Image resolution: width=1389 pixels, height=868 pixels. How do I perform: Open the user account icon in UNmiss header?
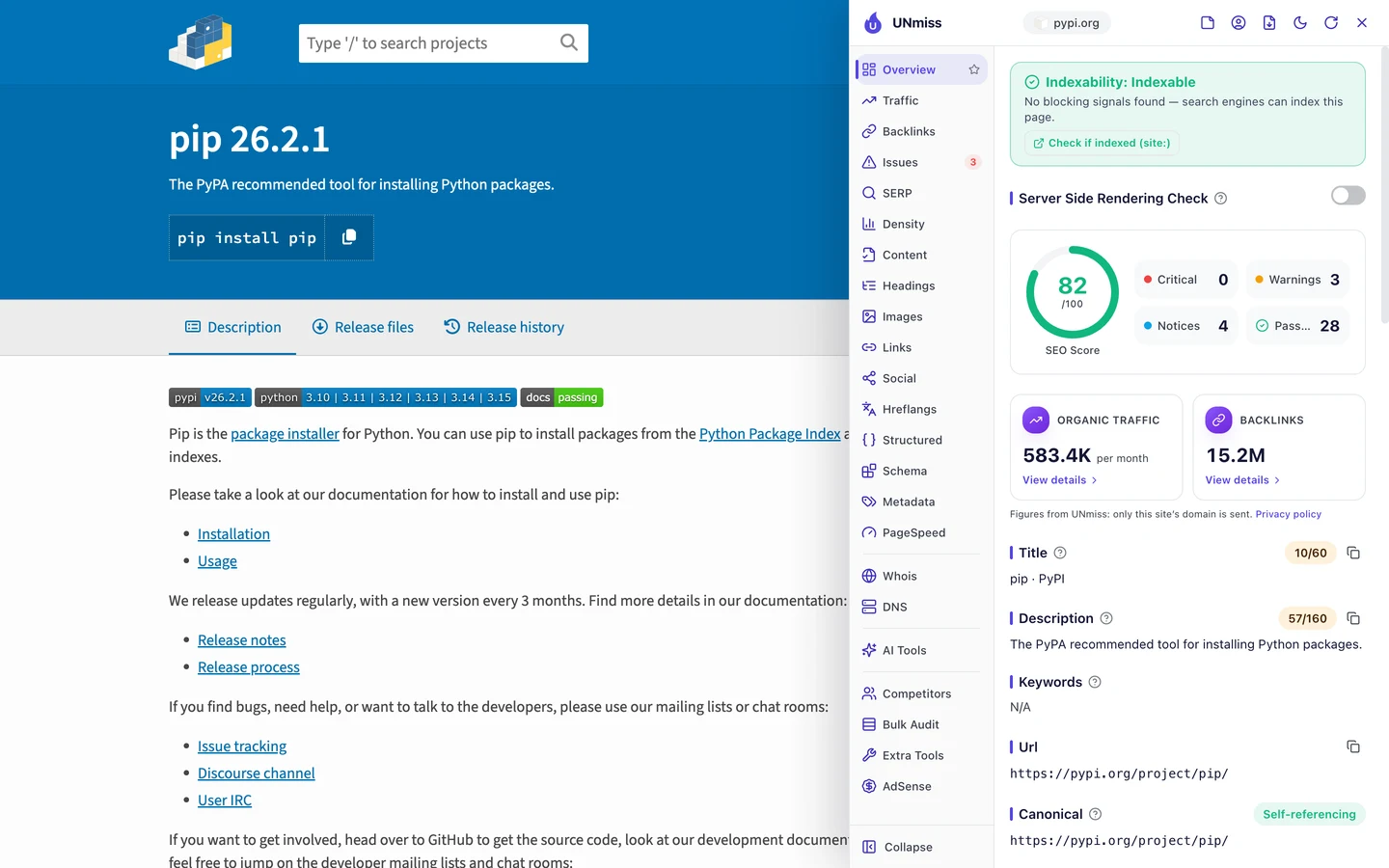coord(1239,23)
